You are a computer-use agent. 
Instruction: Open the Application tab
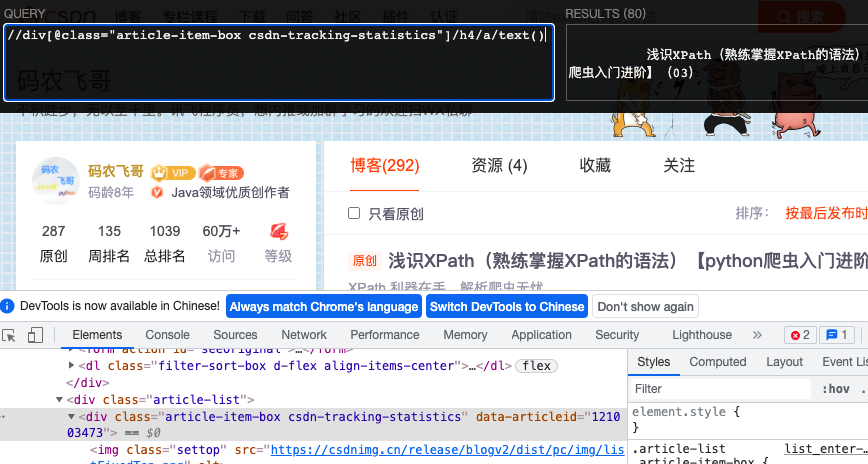tap(541, 335)
